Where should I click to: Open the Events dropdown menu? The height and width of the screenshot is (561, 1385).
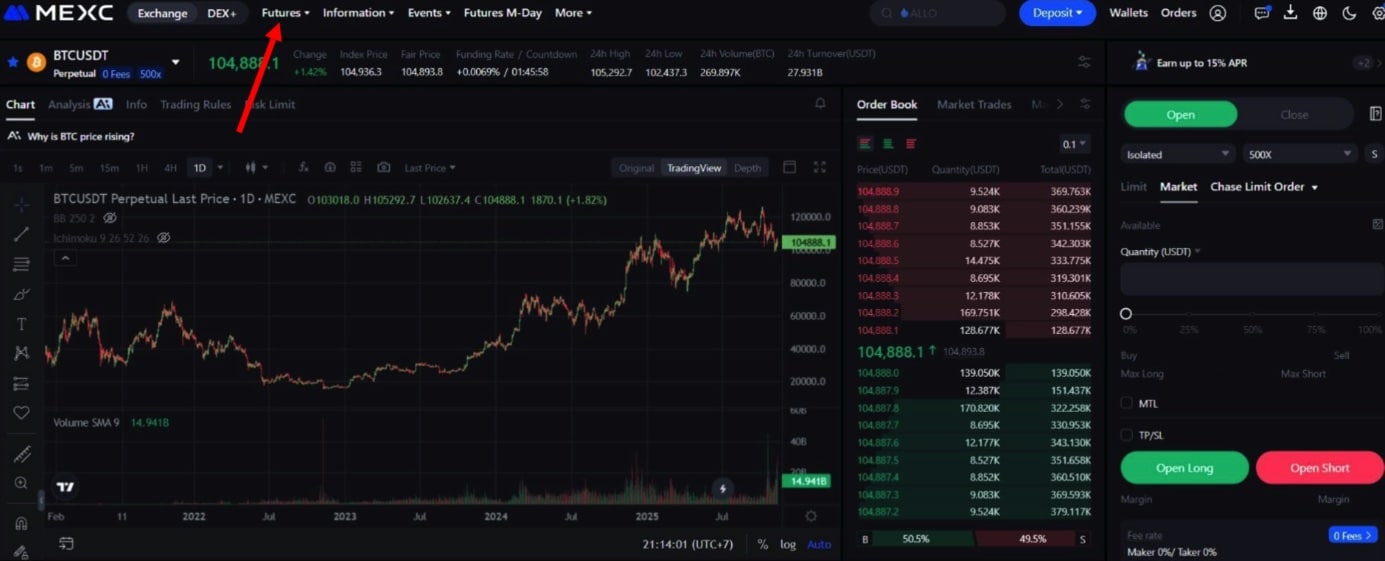[x=429, y=13]
